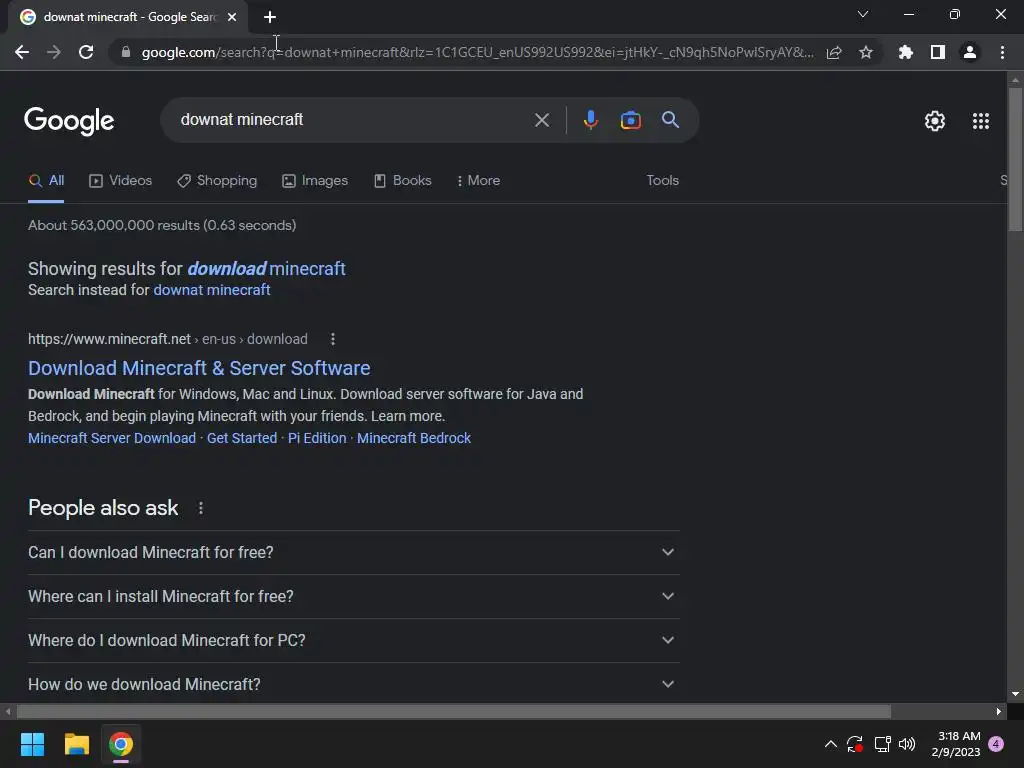Share this page icon in address bar
Screen dimensions: 1024x768
834,52
